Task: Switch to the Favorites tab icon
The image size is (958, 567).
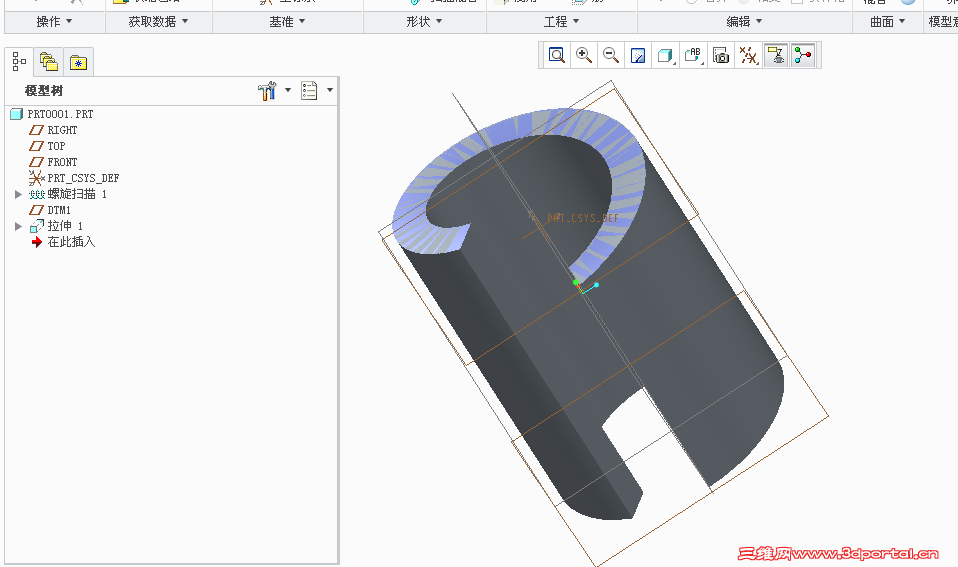Action: 78,62
